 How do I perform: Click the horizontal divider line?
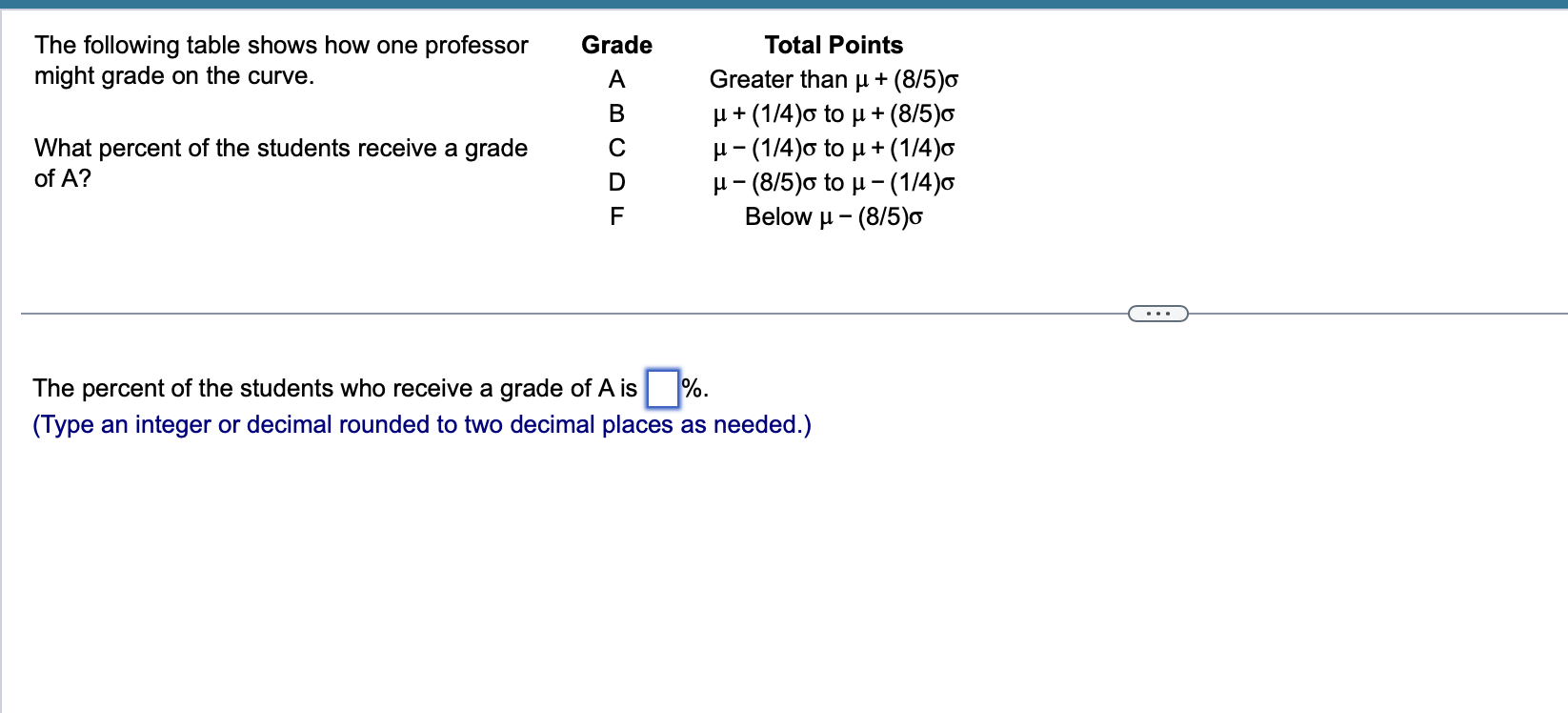[x=572, y=312]
